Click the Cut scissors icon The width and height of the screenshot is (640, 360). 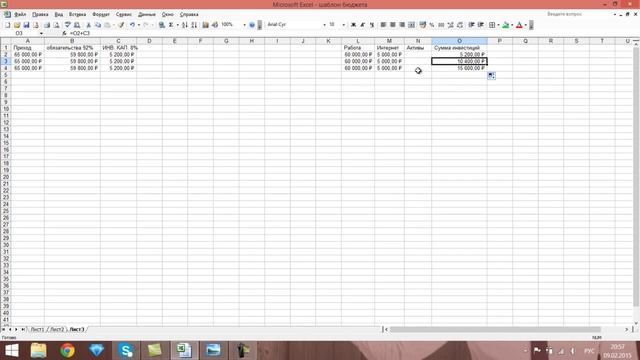89,25
